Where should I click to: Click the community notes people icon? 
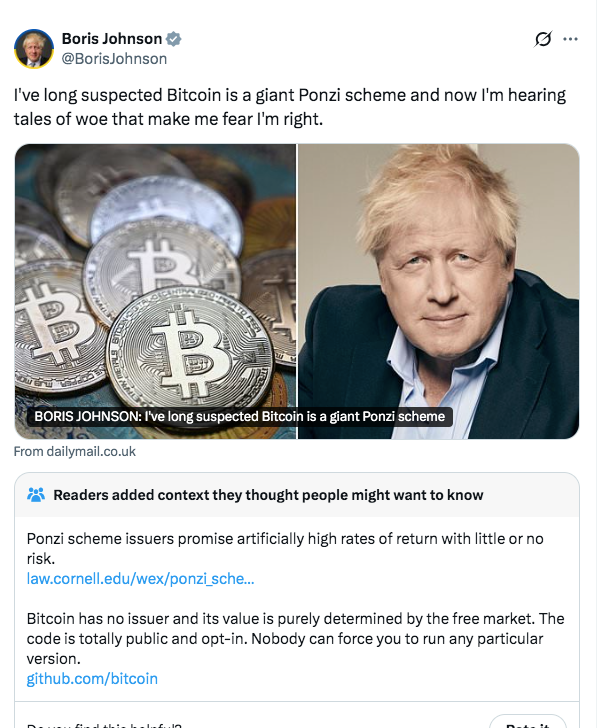click(36, 495)
